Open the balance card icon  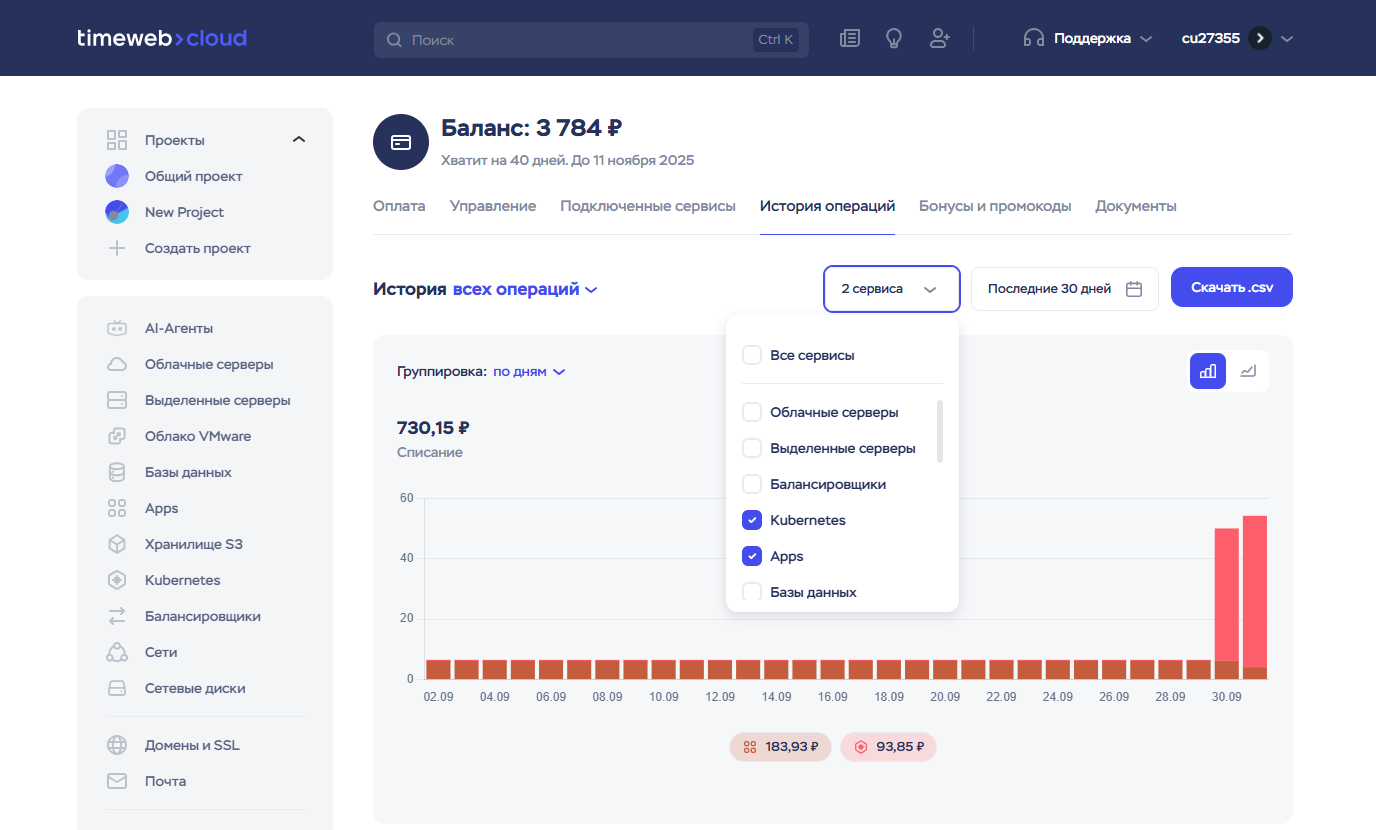(x=401, y=142)
